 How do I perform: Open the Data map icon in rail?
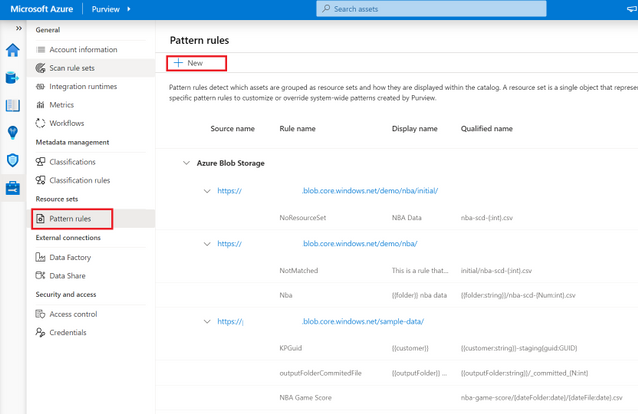[x=13, y=77]
